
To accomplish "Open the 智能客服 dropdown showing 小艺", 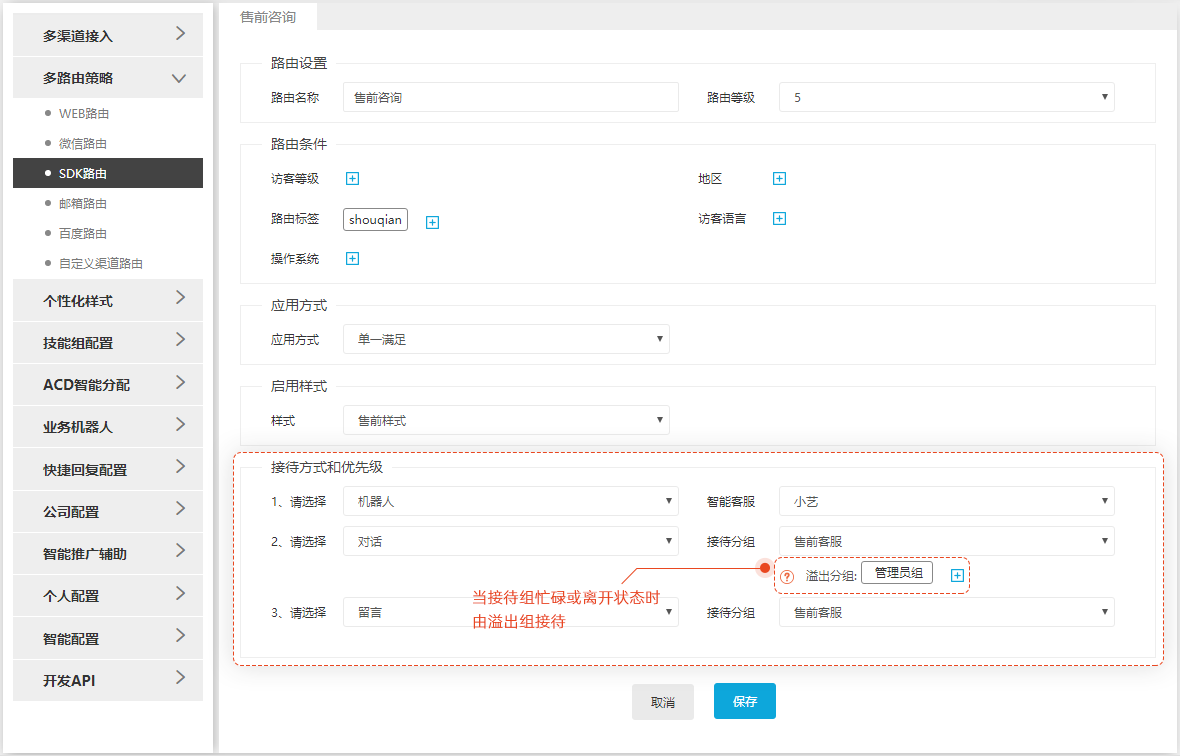I will pos(947,501).
